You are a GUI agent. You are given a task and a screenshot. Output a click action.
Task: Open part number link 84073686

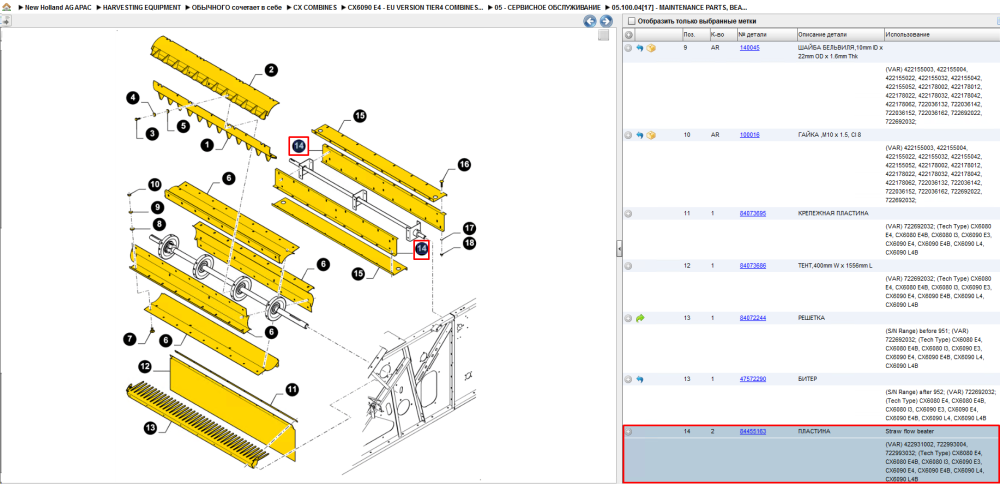coord(753,265)
